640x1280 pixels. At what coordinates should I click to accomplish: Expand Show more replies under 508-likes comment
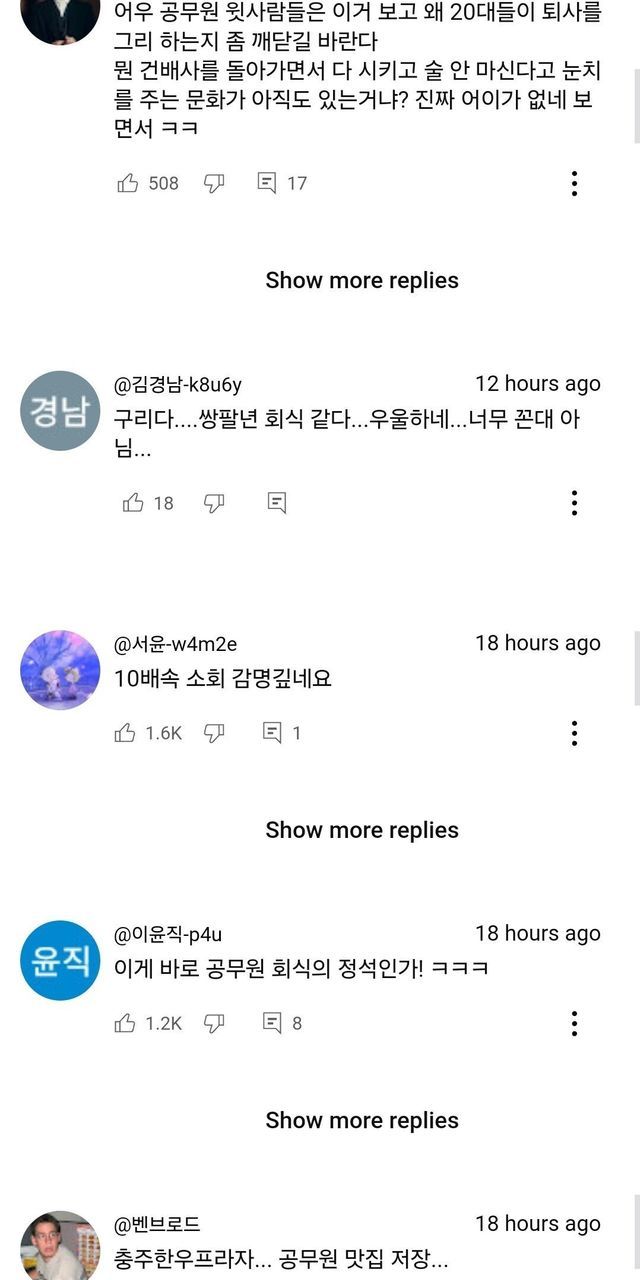pyautogui.click(x=362, y=280)
